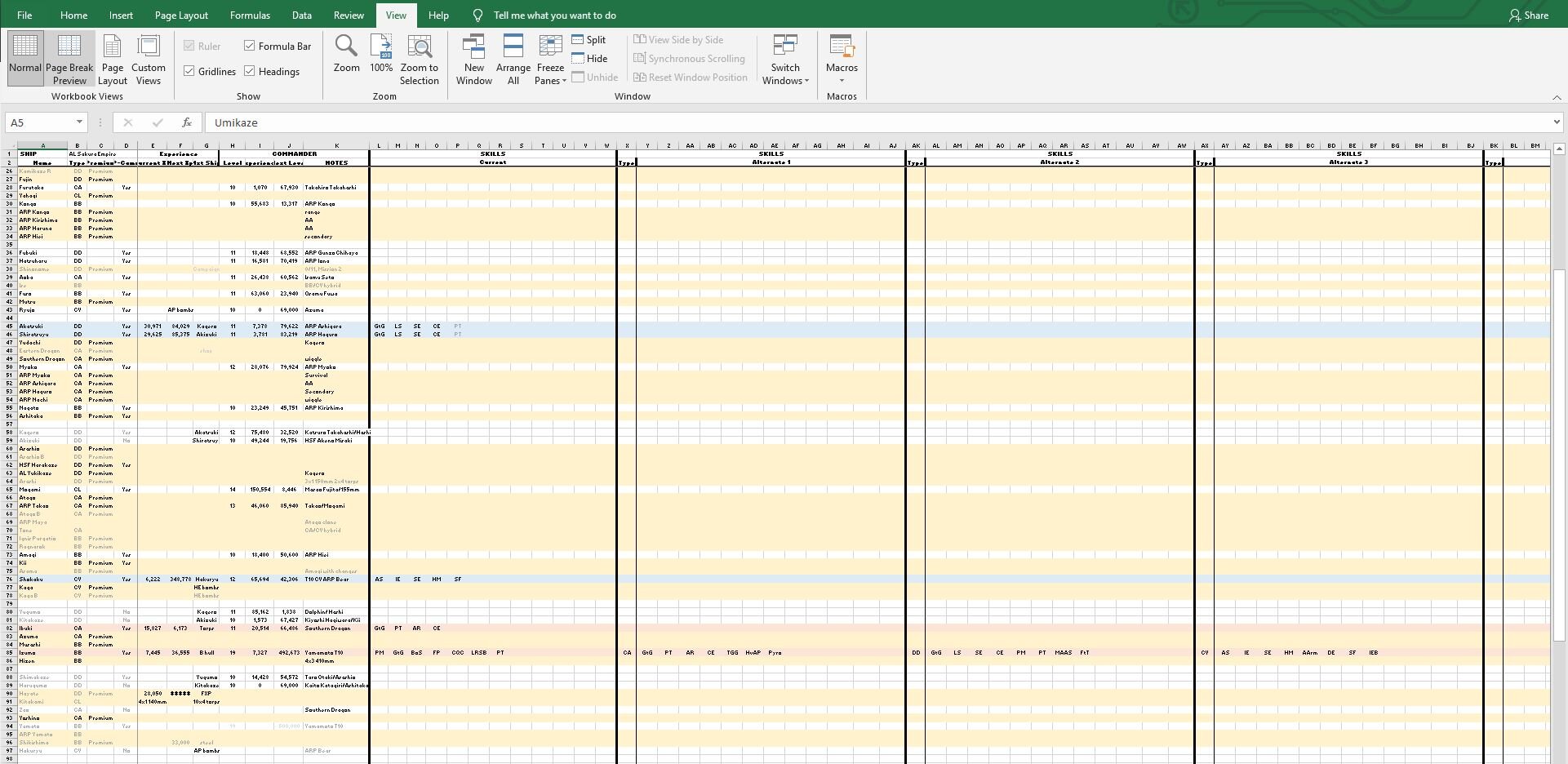
Task: Select Page Break Preview view
Action: [x=69, y=58]
